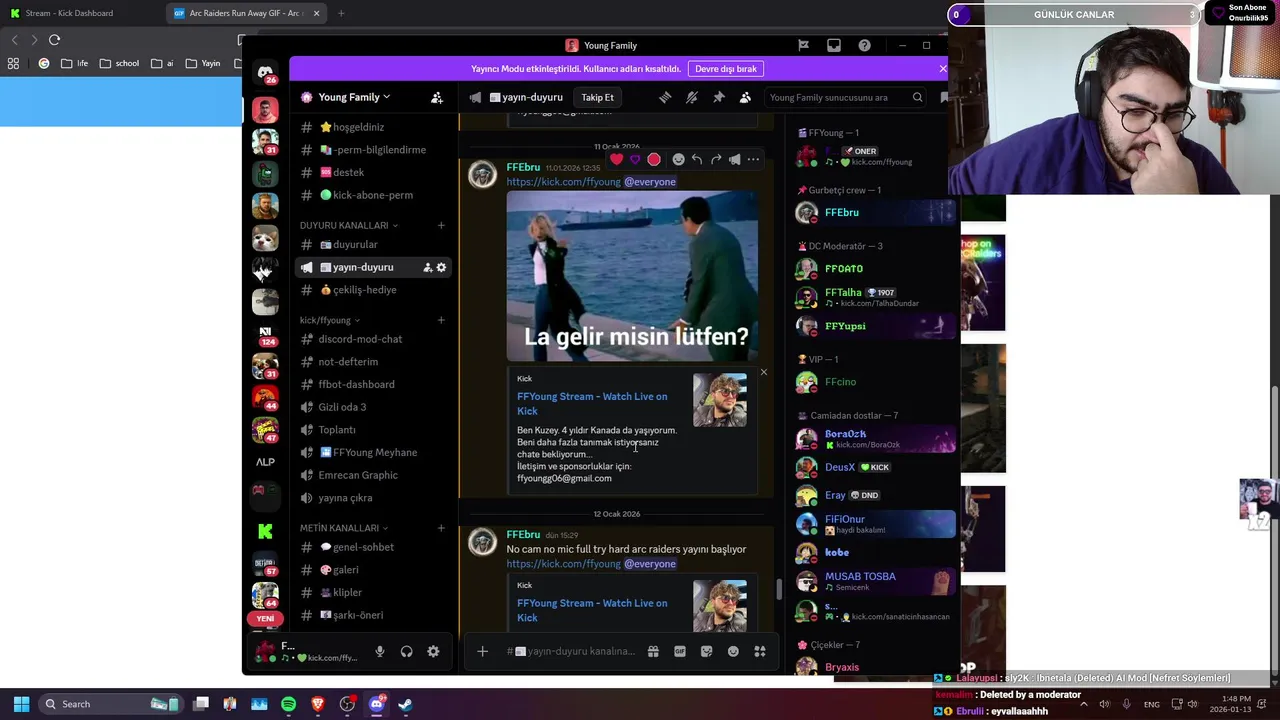Toggle member list icon in header
This screenshot has height=720, width=1280.
point(745,97)
